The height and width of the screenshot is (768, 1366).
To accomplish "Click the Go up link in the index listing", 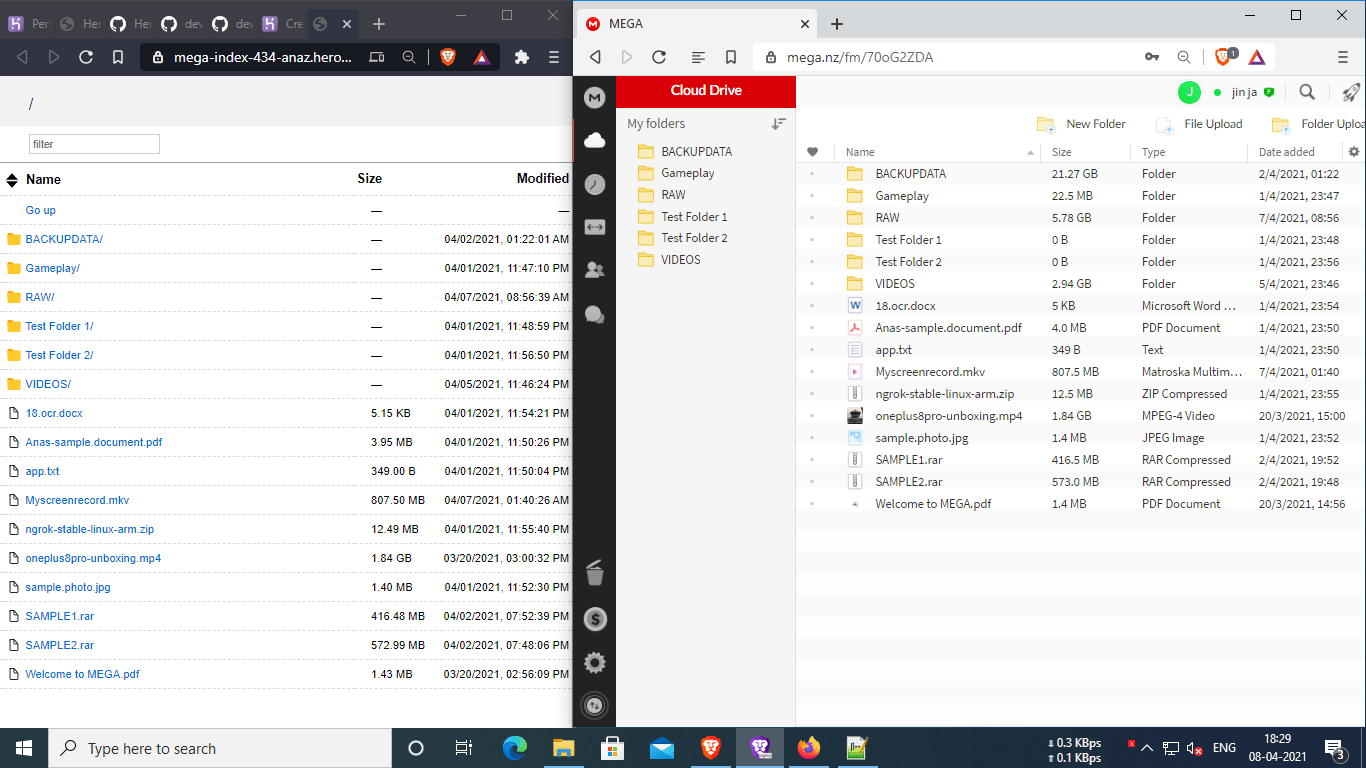I will point(40,210).
